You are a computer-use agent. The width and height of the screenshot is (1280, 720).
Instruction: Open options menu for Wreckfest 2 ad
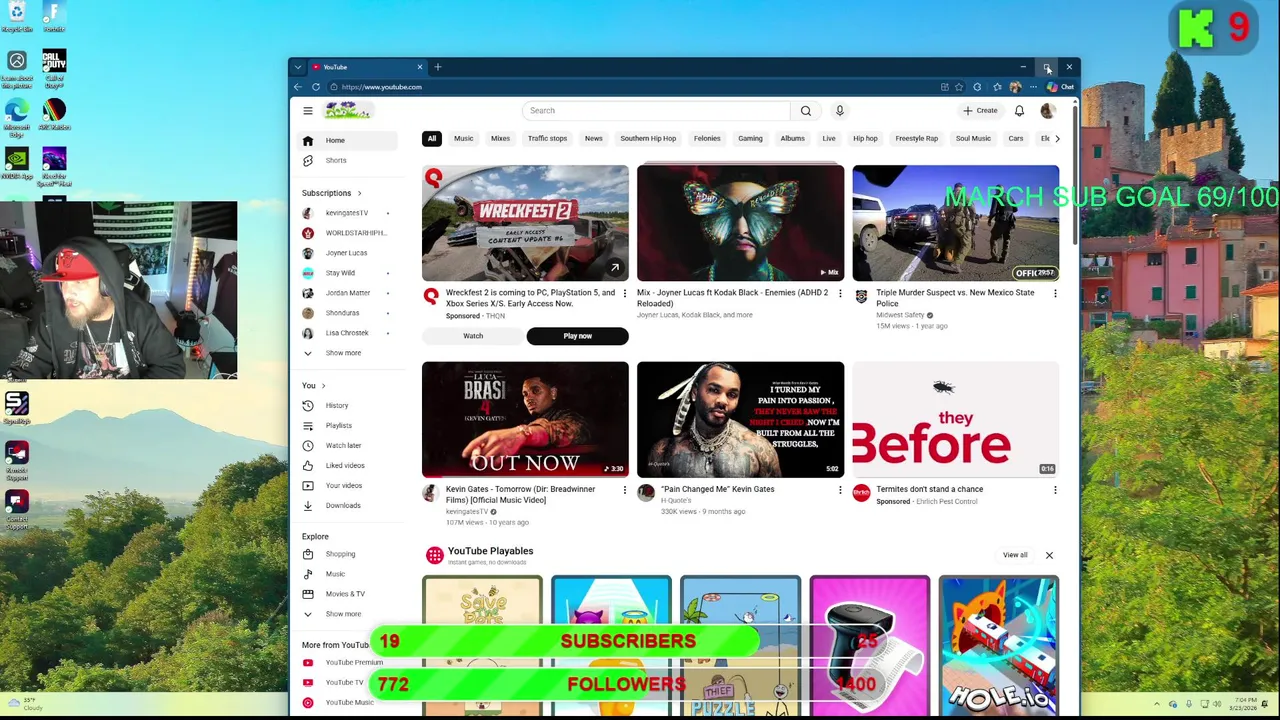coord(625,294)
